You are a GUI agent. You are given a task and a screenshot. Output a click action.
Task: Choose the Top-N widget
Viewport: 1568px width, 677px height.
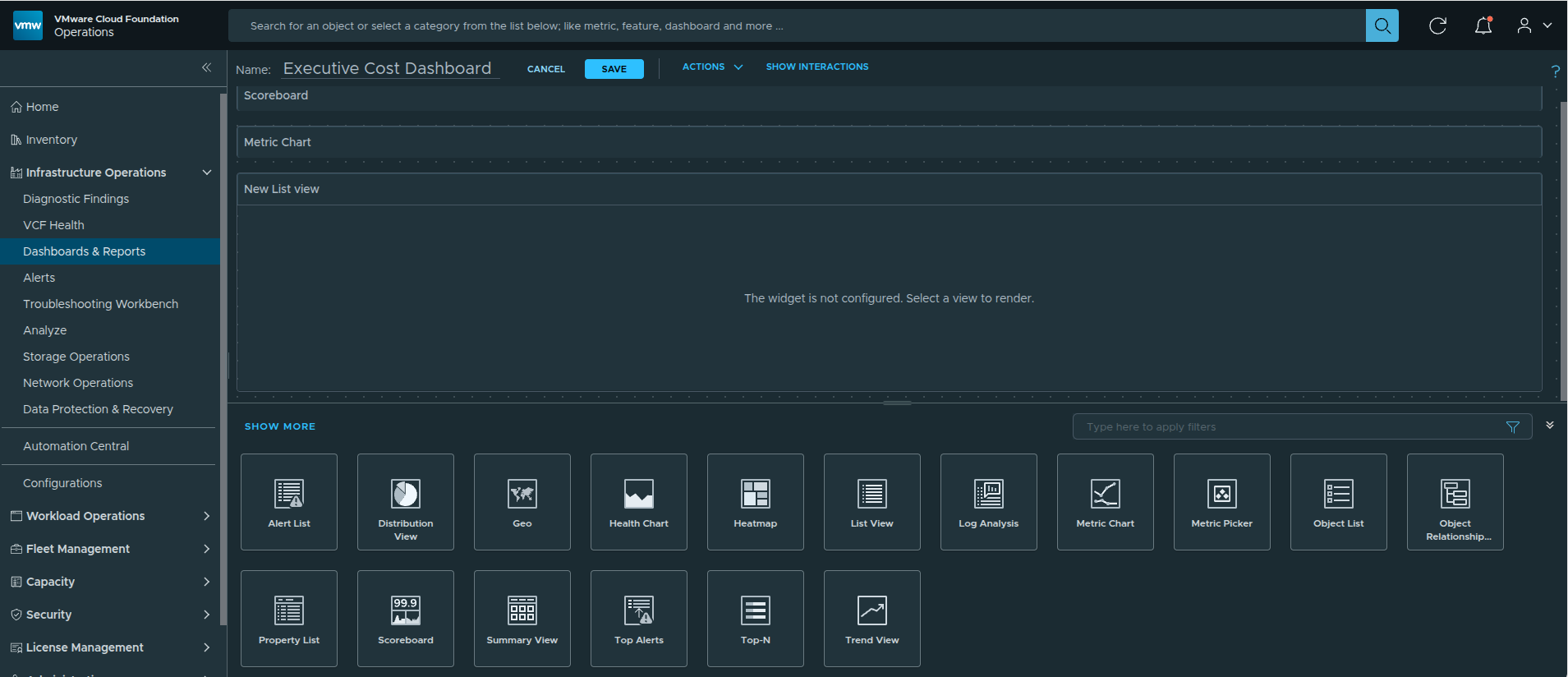coord(756,619)
